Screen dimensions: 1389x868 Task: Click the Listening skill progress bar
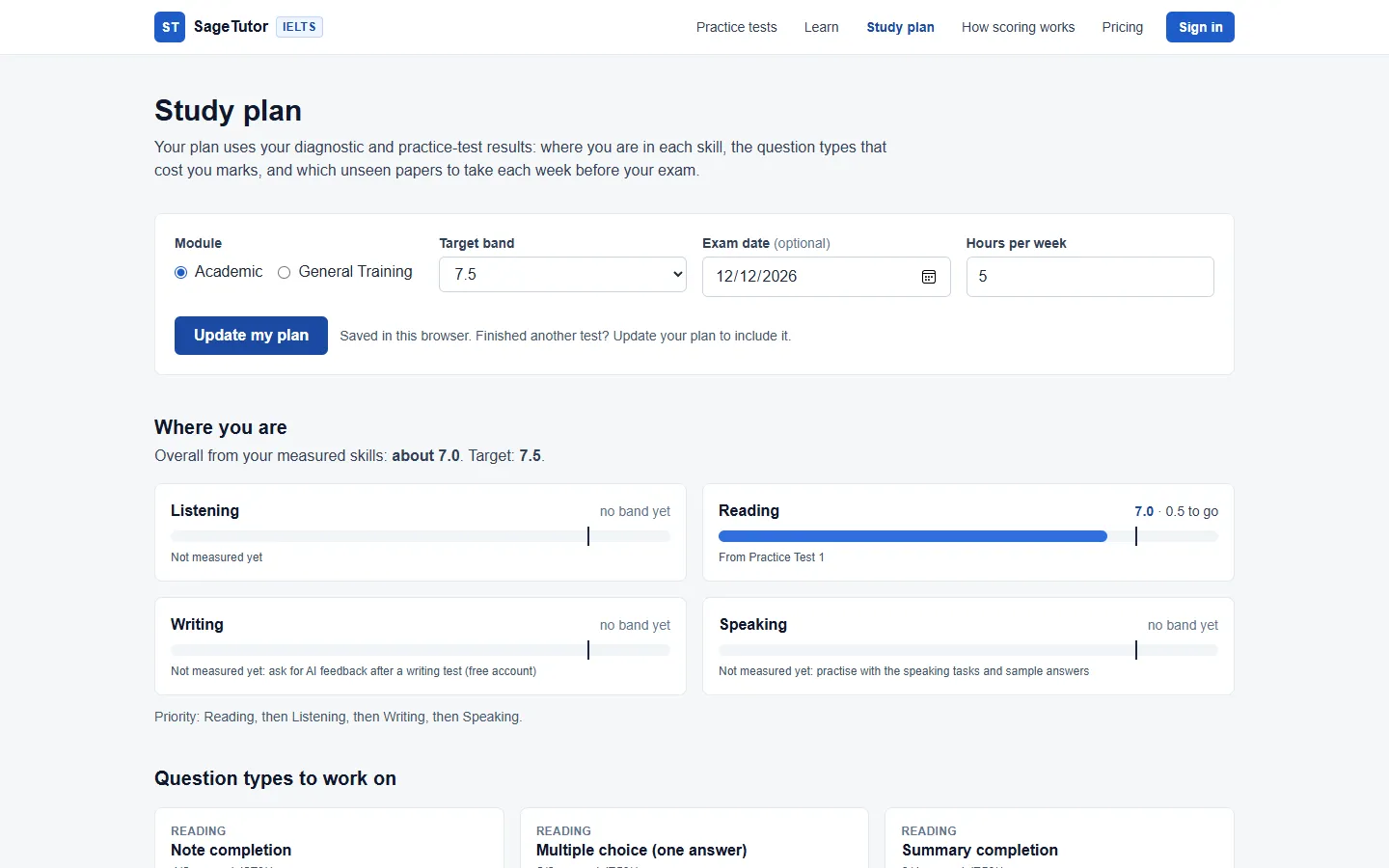point(421,536)
